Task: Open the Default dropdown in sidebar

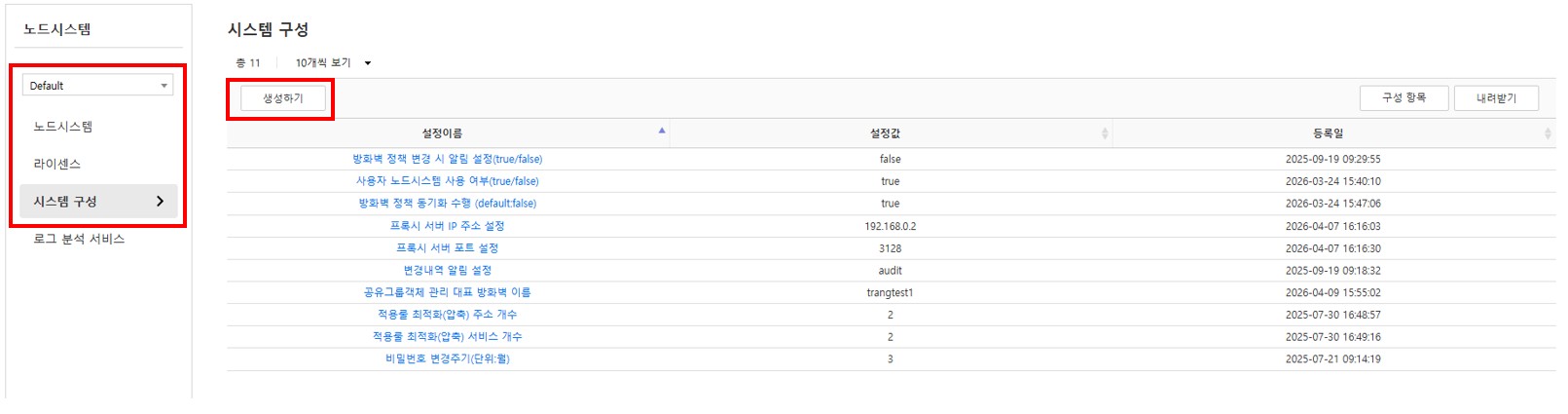Action: 97,86
